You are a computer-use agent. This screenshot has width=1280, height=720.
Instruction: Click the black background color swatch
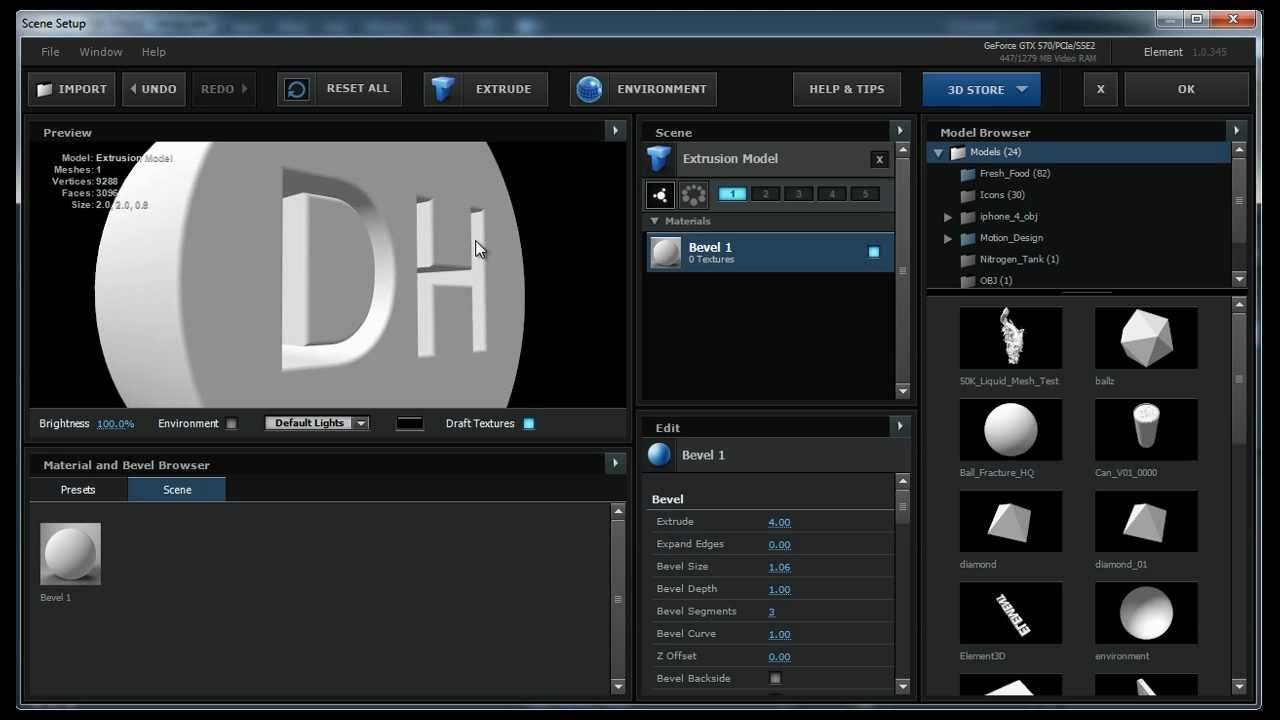pyautogui.click(x=410, y=424)
